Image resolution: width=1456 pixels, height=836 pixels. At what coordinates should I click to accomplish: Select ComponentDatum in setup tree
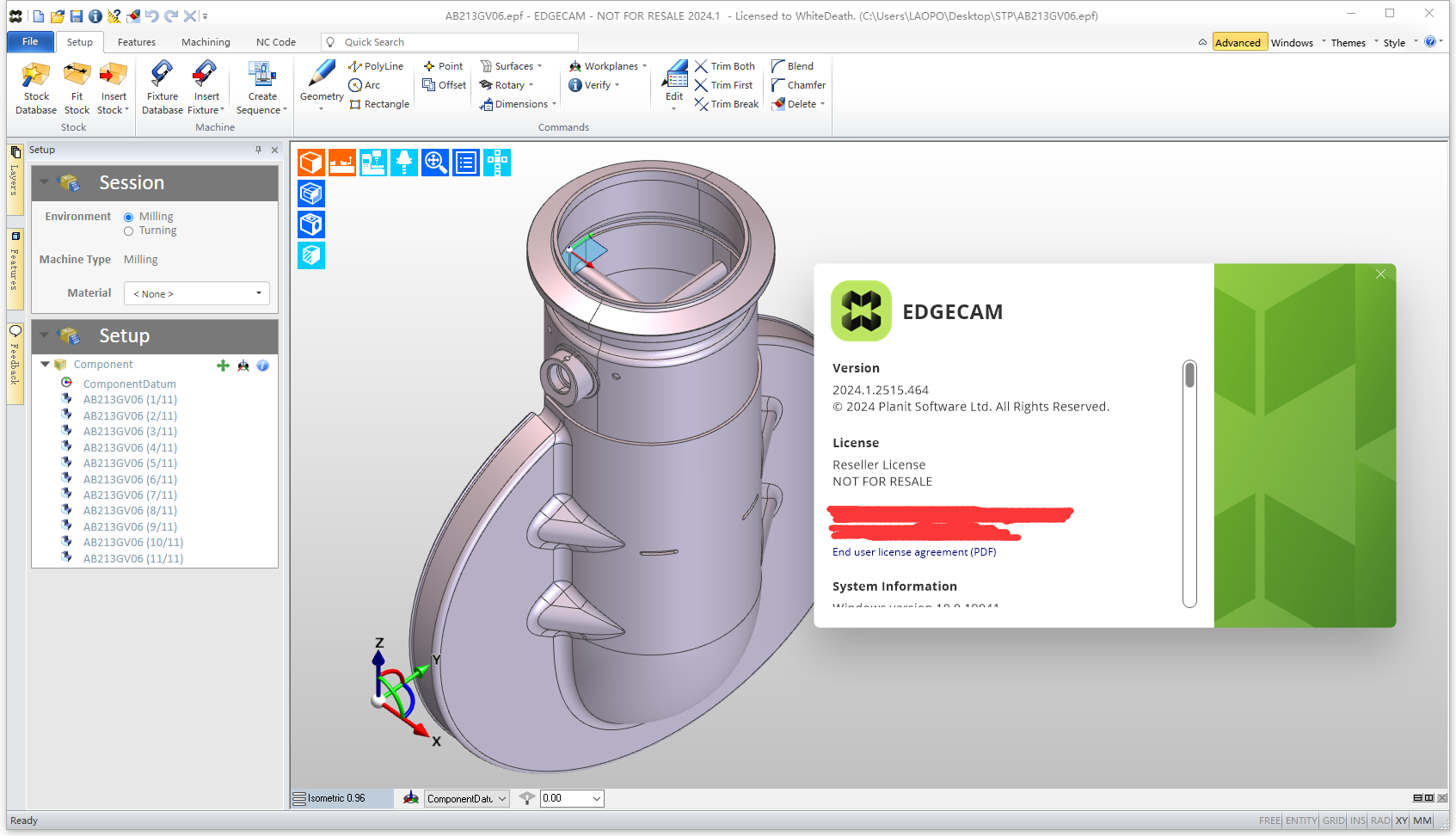coord(130,384)
